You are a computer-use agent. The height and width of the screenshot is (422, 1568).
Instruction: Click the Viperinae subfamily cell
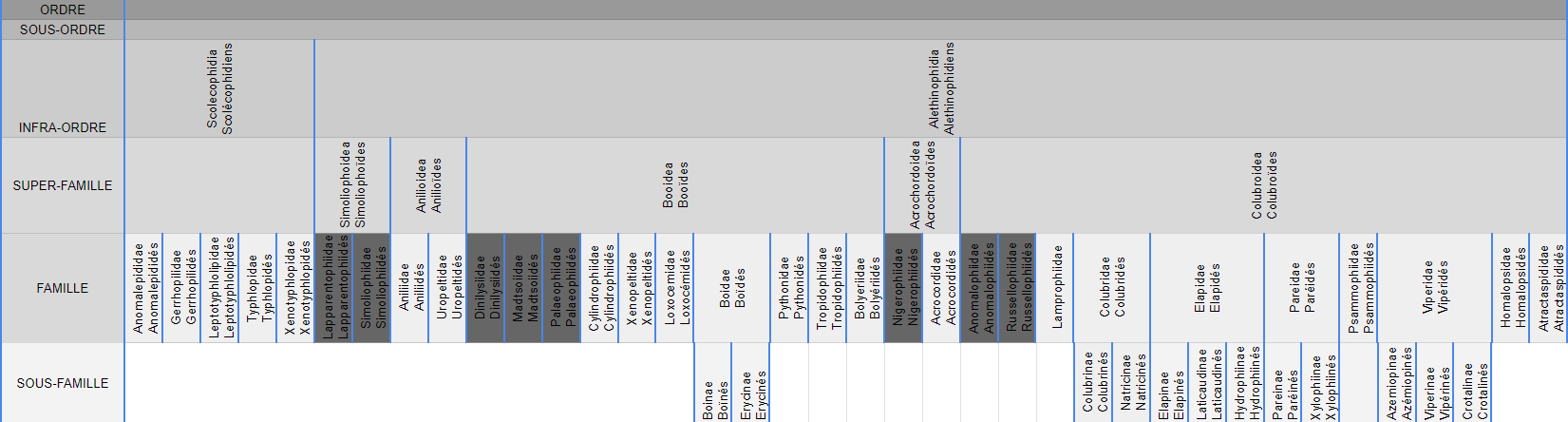1435,383
